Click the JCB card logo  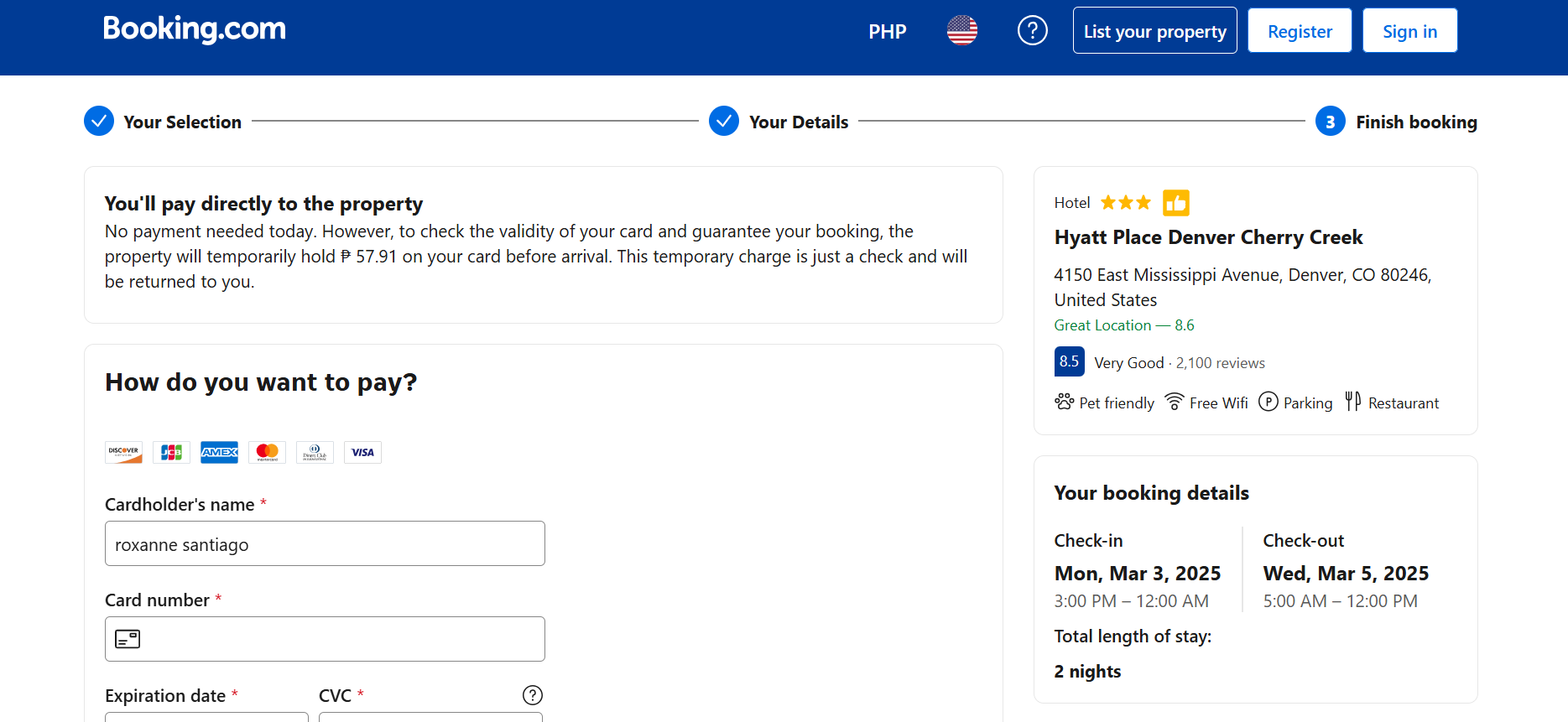(x=171, y=453)
